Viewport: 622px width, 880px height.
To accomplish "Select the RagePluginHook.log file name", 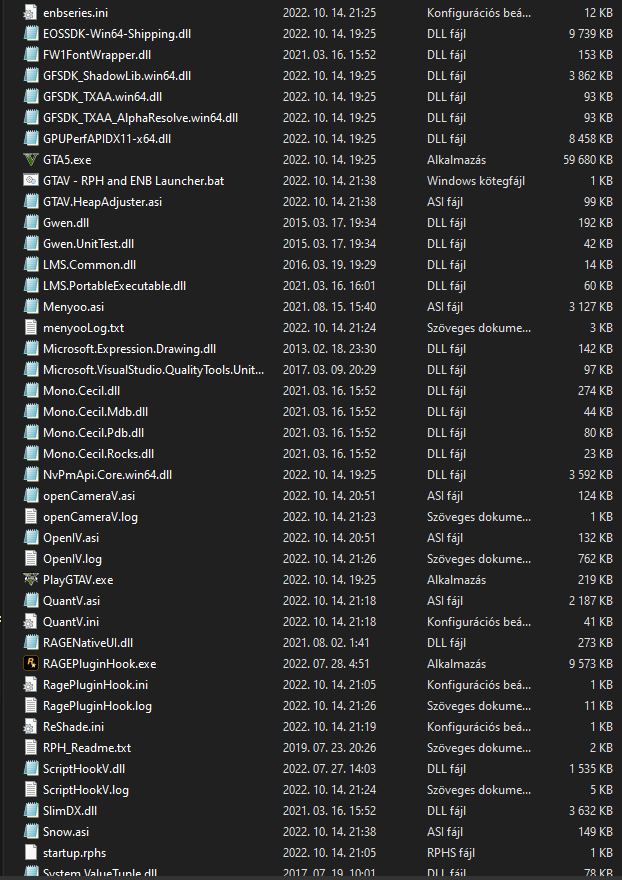I will 98,706.
